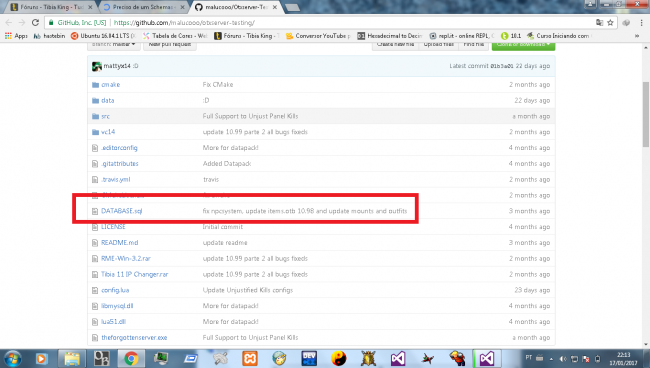Open the config.lua file
Viewport: 650px width, 368px height.
115,290
